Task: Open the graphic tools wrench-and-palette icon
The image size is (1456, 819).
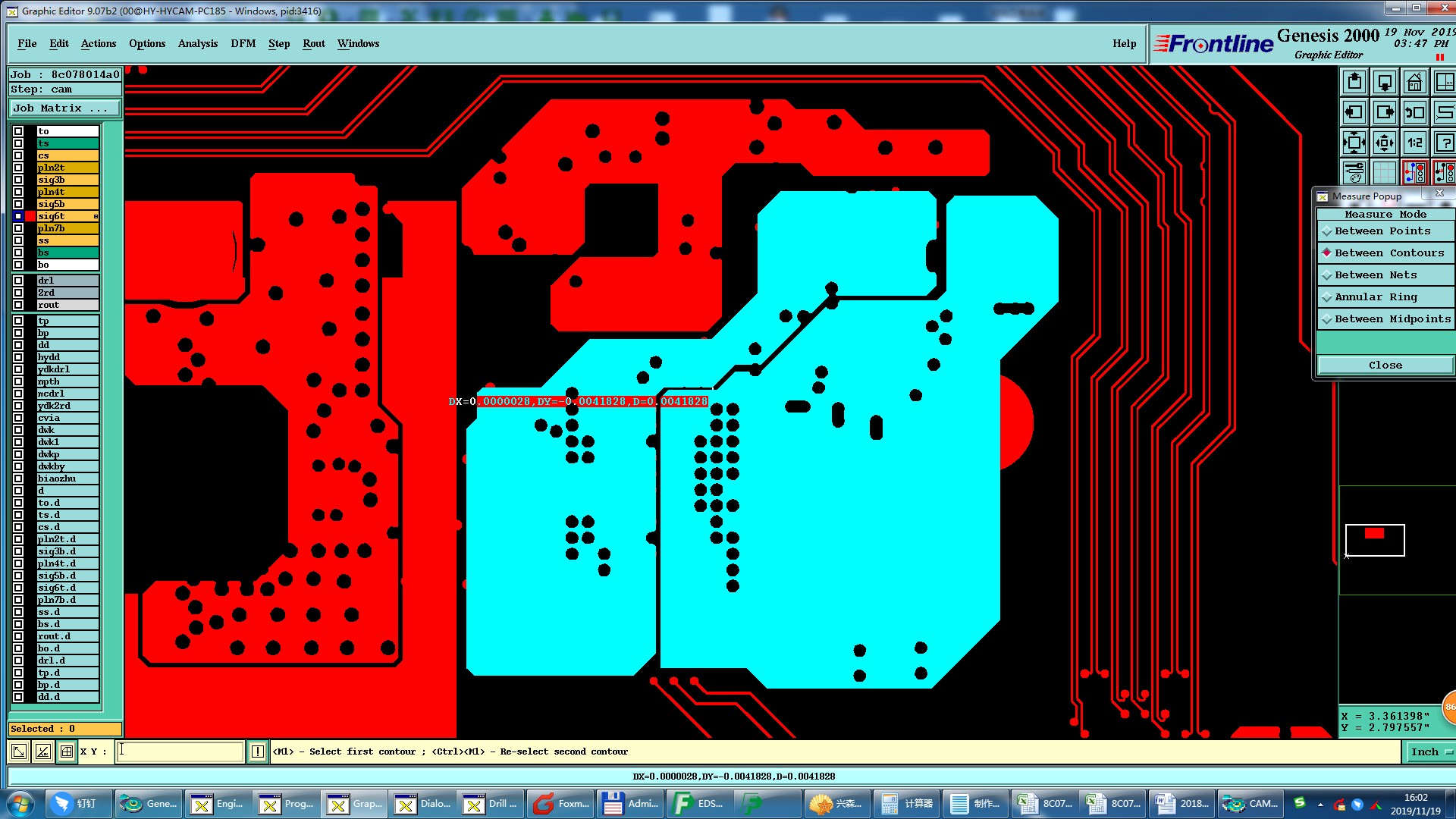Action: coord(1354,173)
